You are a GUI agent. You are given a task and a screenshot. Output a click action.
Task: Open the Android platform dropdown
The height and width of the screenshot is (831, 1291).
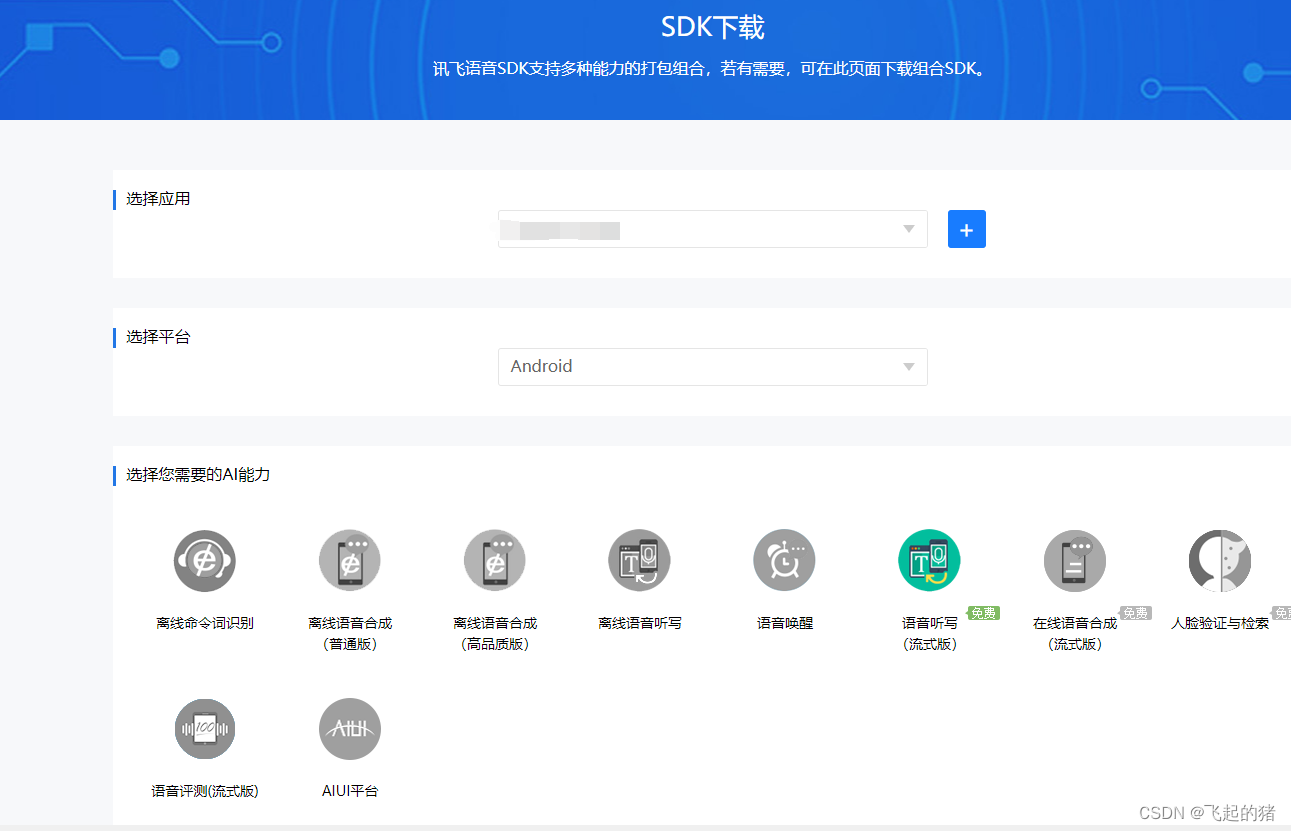point(713,367)
